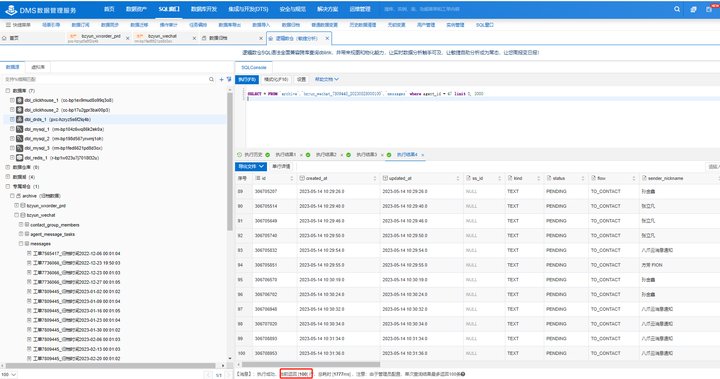Click the dbl_mysql_3 database icon
720x379 pixels.
coord(20,148)
